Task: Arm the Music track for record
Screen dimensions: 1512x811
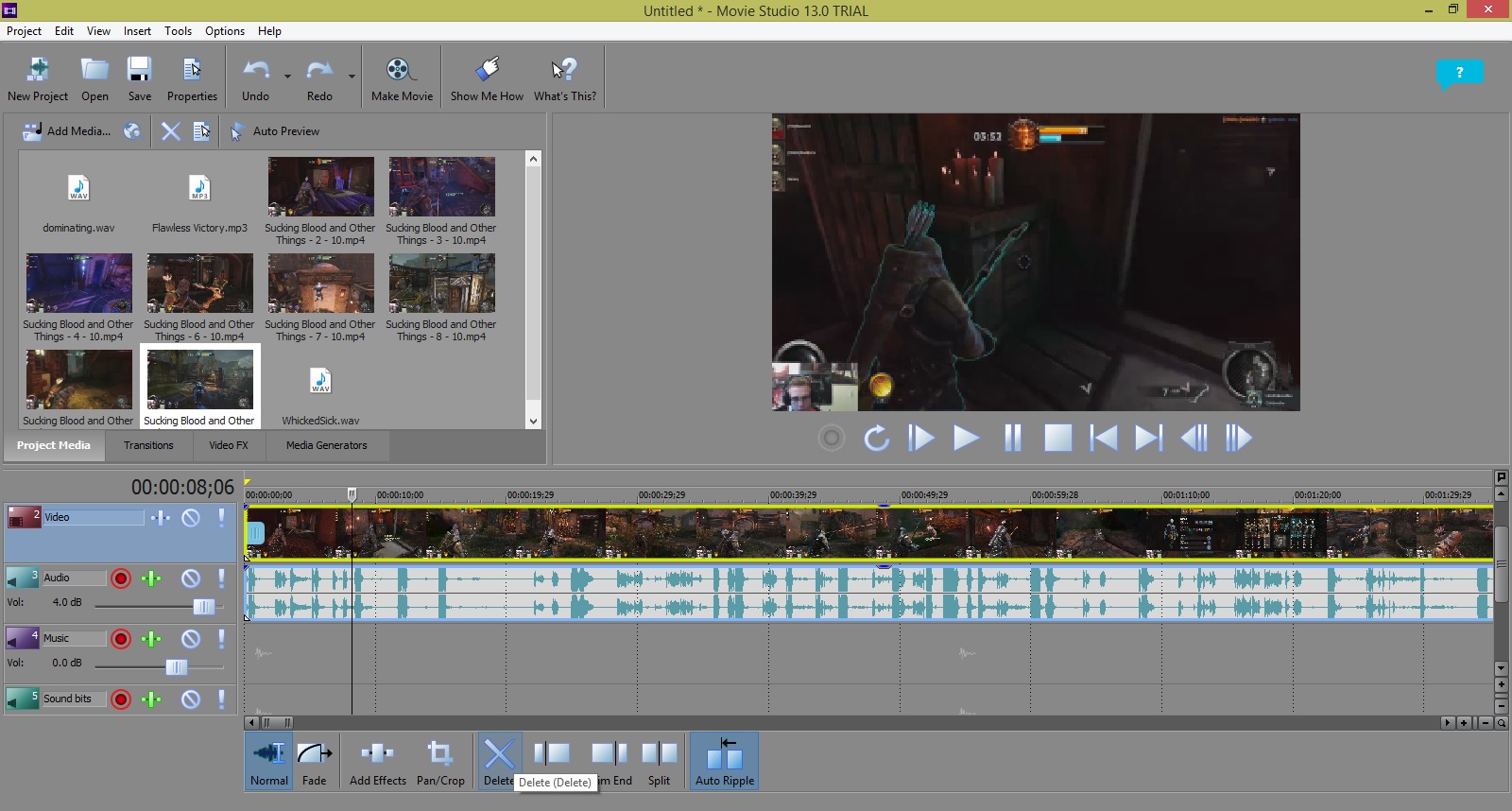Action: point(120,639)
